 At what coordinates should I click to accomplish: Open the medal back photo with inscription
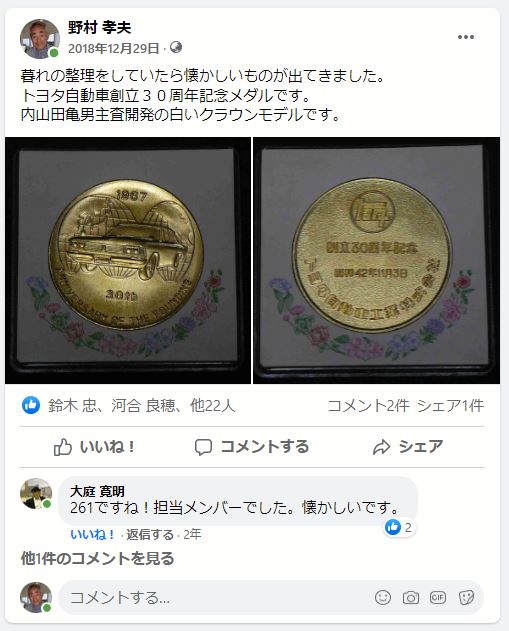[x=377, y=260]
